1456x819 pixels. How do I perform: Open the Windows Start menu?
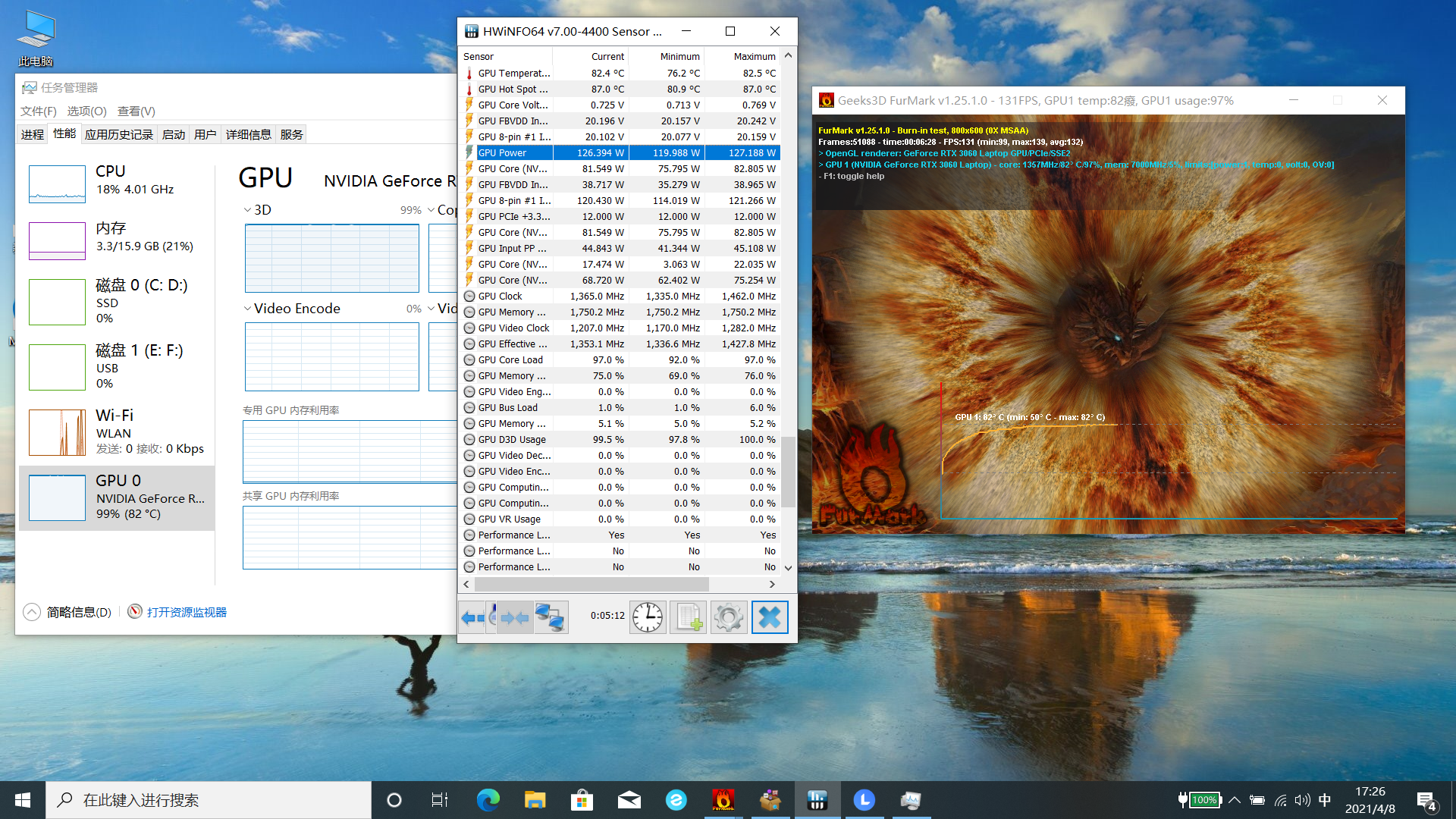click(x=23, y=800)
